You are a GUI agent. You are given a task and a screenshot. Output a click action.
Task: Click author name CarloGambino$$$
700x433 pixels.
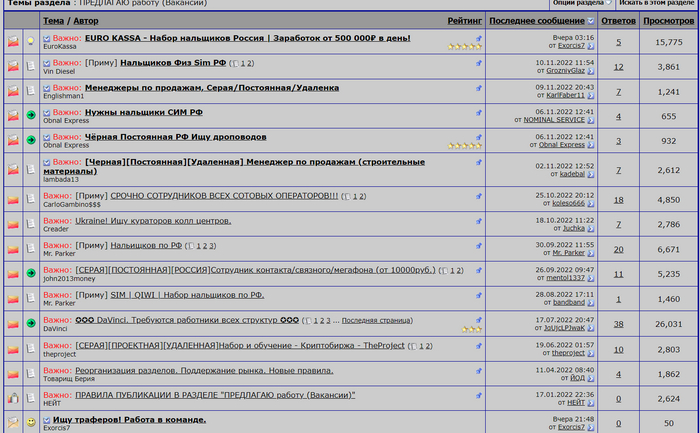72,204
